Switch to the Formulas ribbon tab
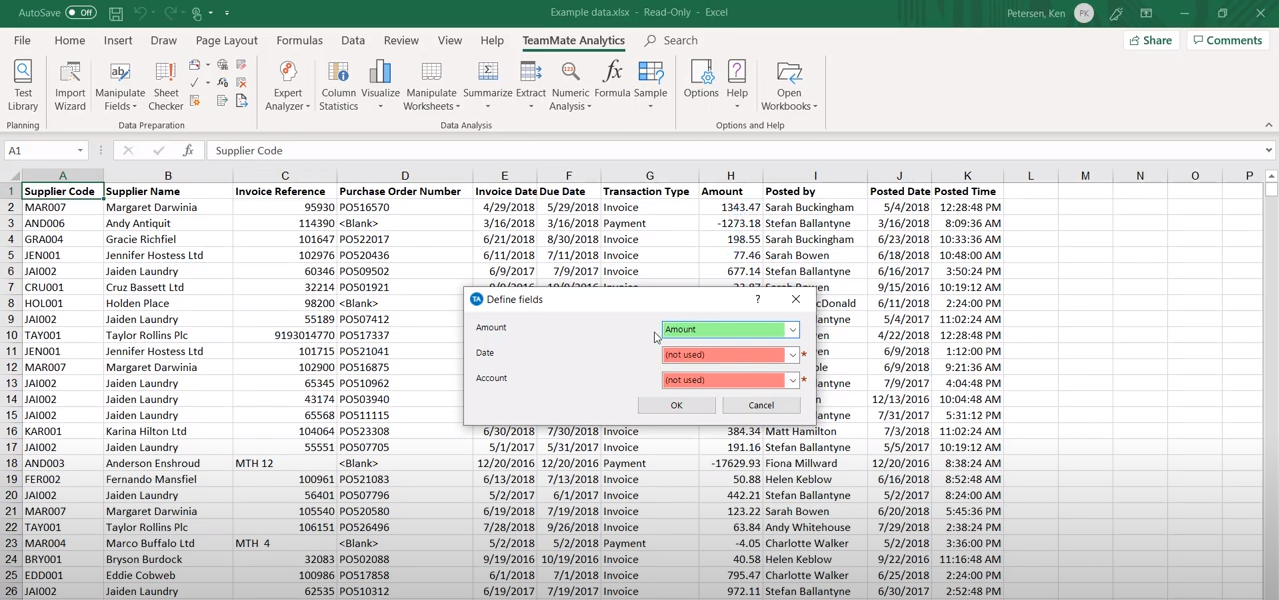The image size is (1279, 600). point(299,41)
